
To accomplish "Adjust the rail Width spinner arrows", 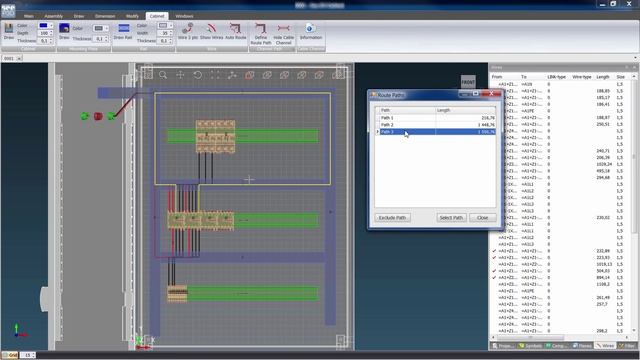I will coord(171,33).
